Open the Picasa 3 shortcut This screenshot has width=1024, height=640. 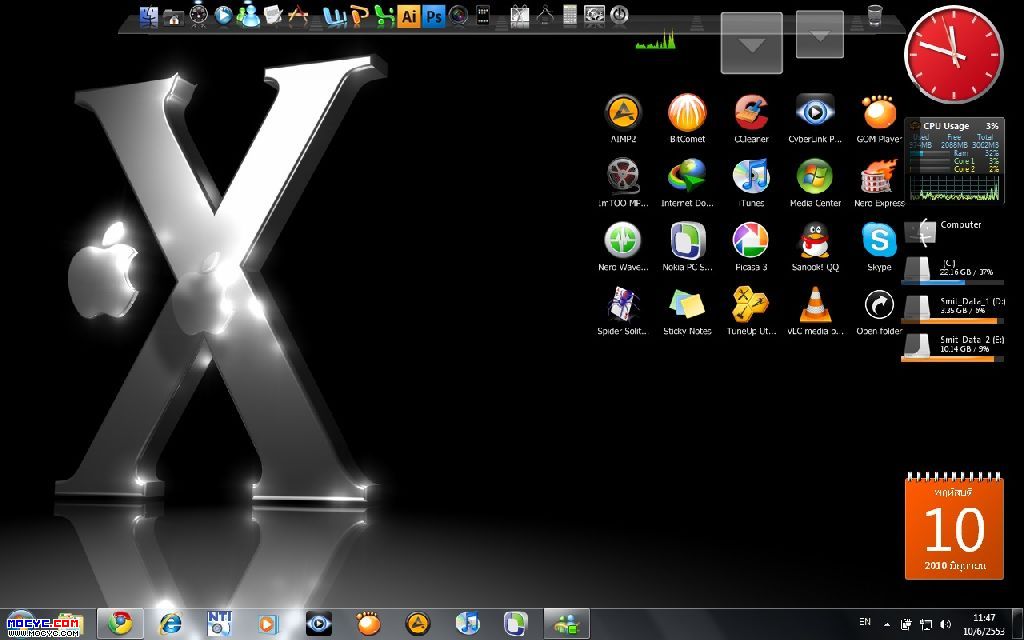tap(751, 246)
